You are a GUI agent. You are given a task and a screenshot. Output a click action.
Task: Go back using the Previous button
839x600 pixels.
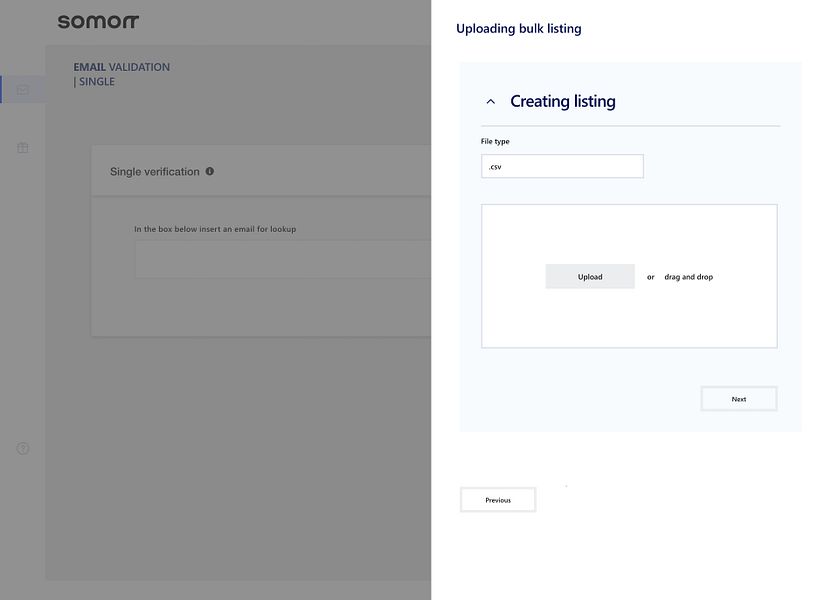click(498, 499)
